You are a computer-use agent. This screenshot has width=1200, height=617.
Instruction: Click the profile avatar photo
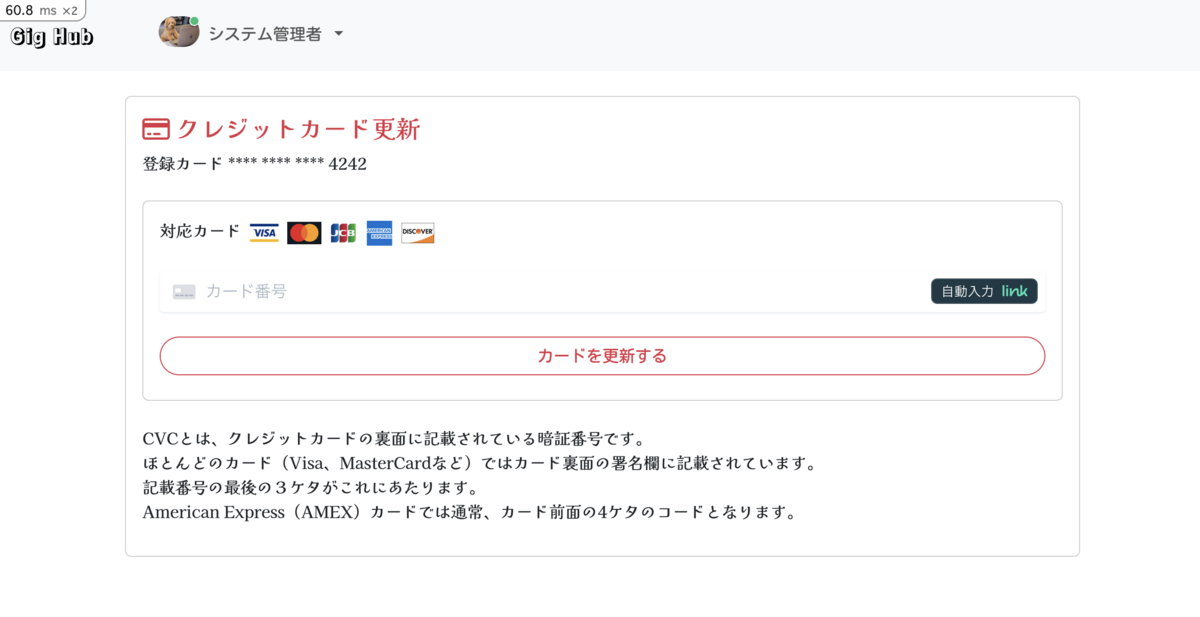[178, 32]
